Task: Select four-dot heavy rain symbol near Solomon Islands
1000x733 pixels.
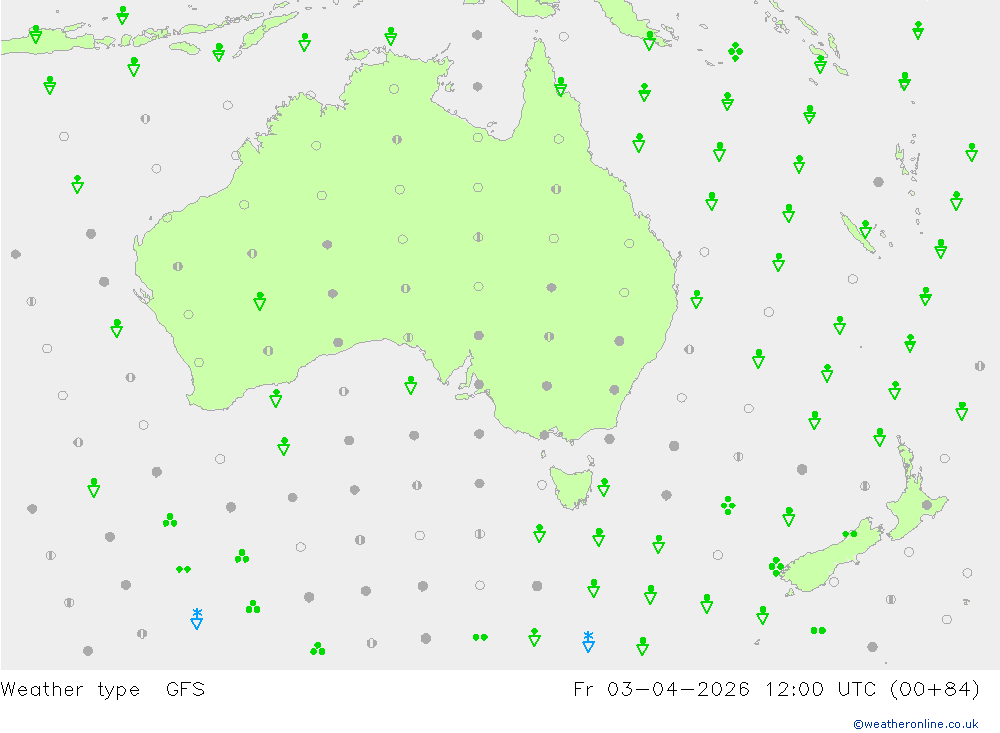Action: pyautogui.click(x=735, y=52)
